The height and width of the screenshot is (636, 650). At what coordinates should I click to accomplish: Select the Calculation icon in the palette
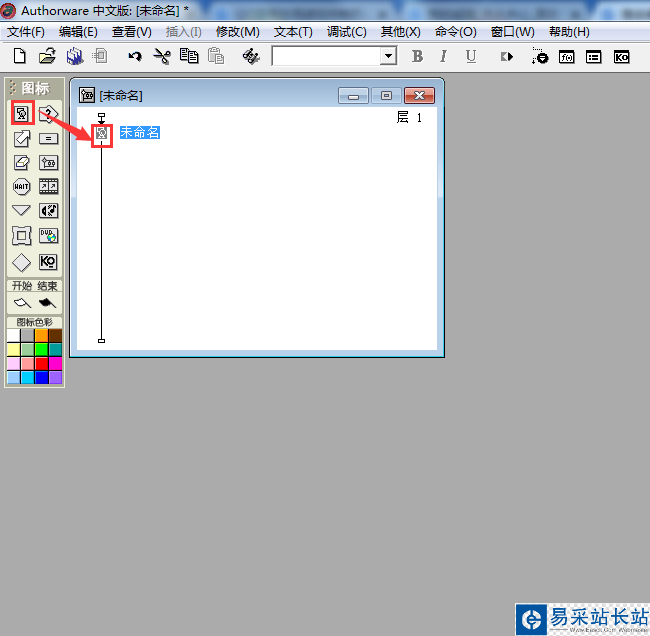(x=49, y=138)
